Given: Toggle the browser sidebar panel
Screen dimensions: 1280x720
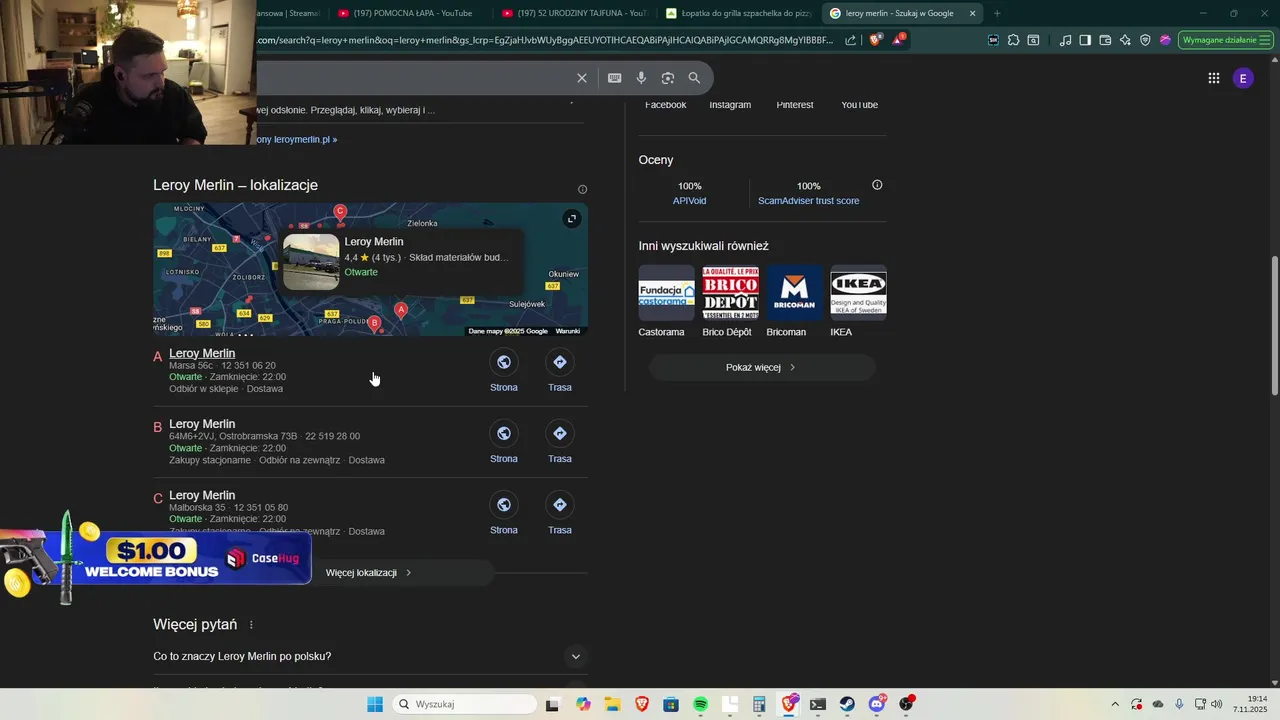Looking at the screenshot, I should tap(1085, 40).
